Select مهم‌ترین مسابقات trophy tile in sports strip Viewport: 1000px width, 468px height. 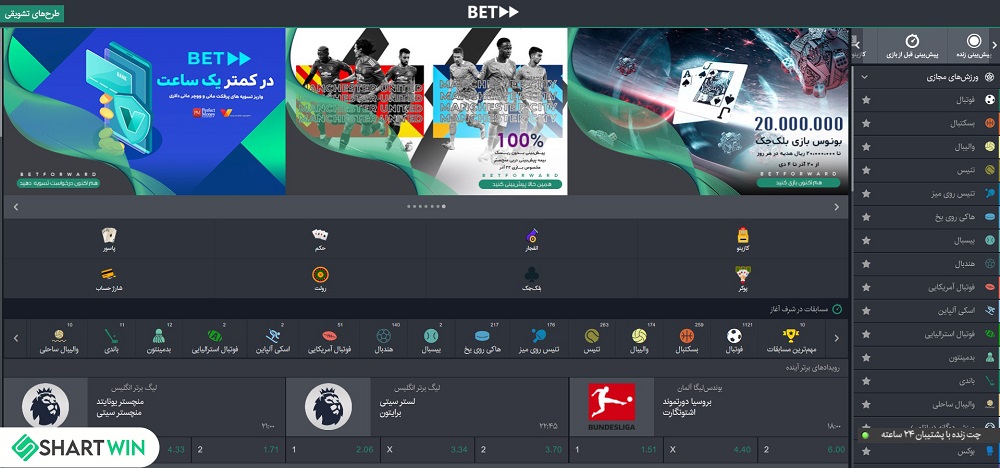click(791, 339)
